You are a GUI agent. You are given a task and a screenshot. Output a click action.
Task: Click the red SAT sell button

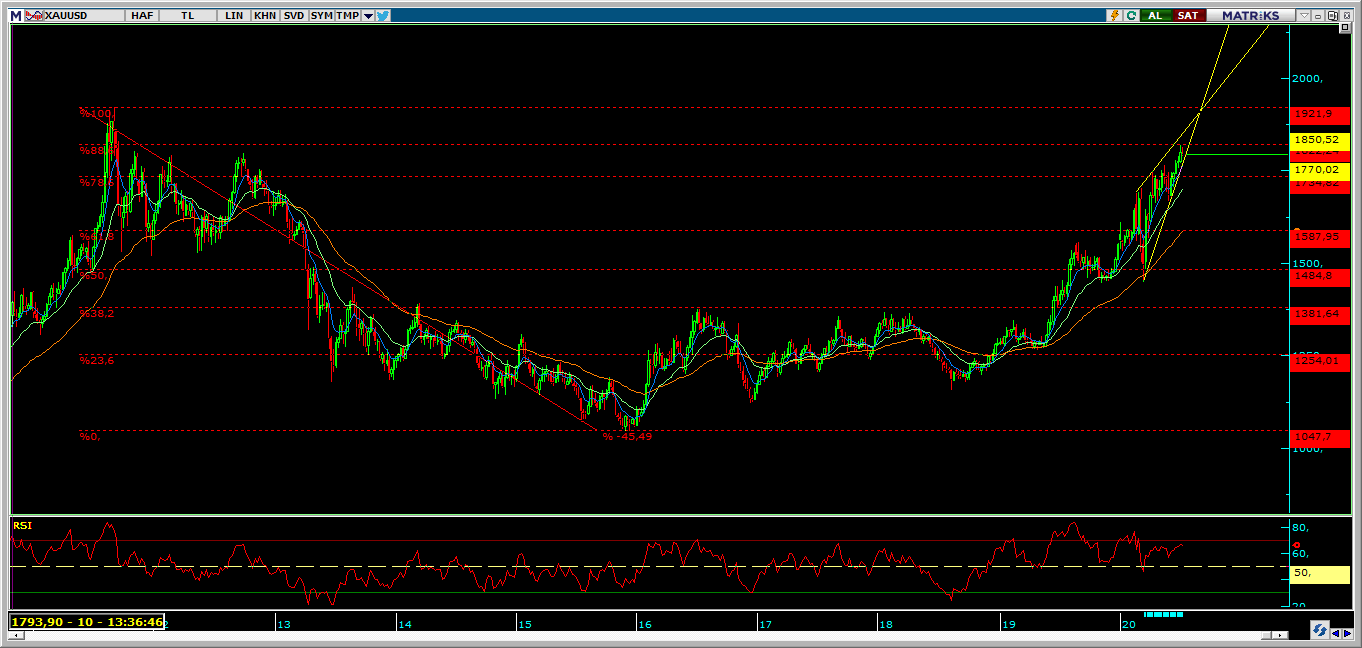1187,15
